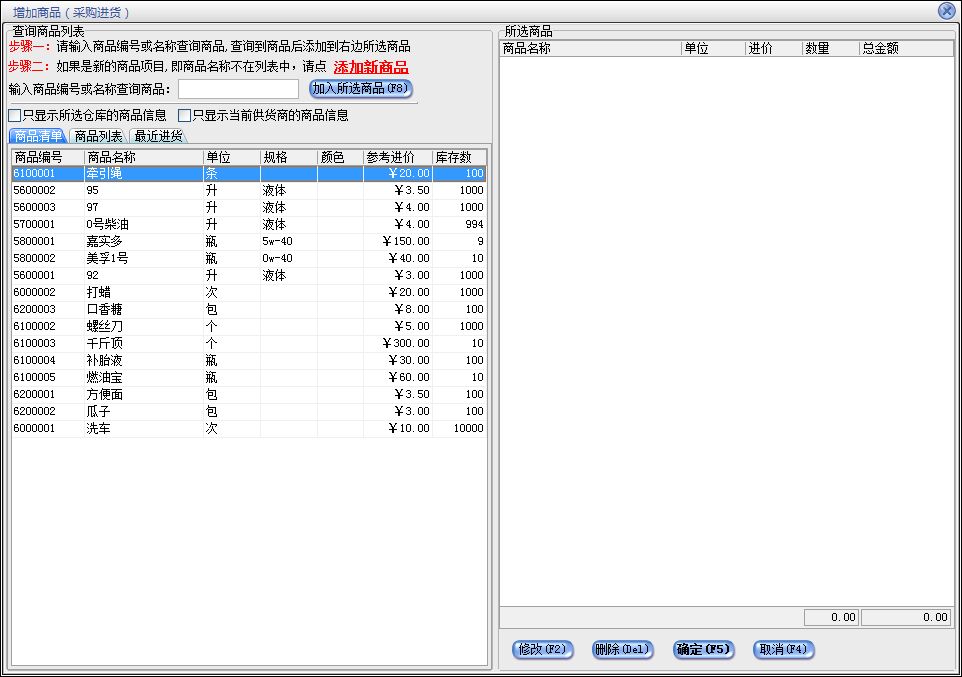Close the 增加商品 dialog window
Image resolution: width=962 pixels, height=677 pixels.
point(946,10)
